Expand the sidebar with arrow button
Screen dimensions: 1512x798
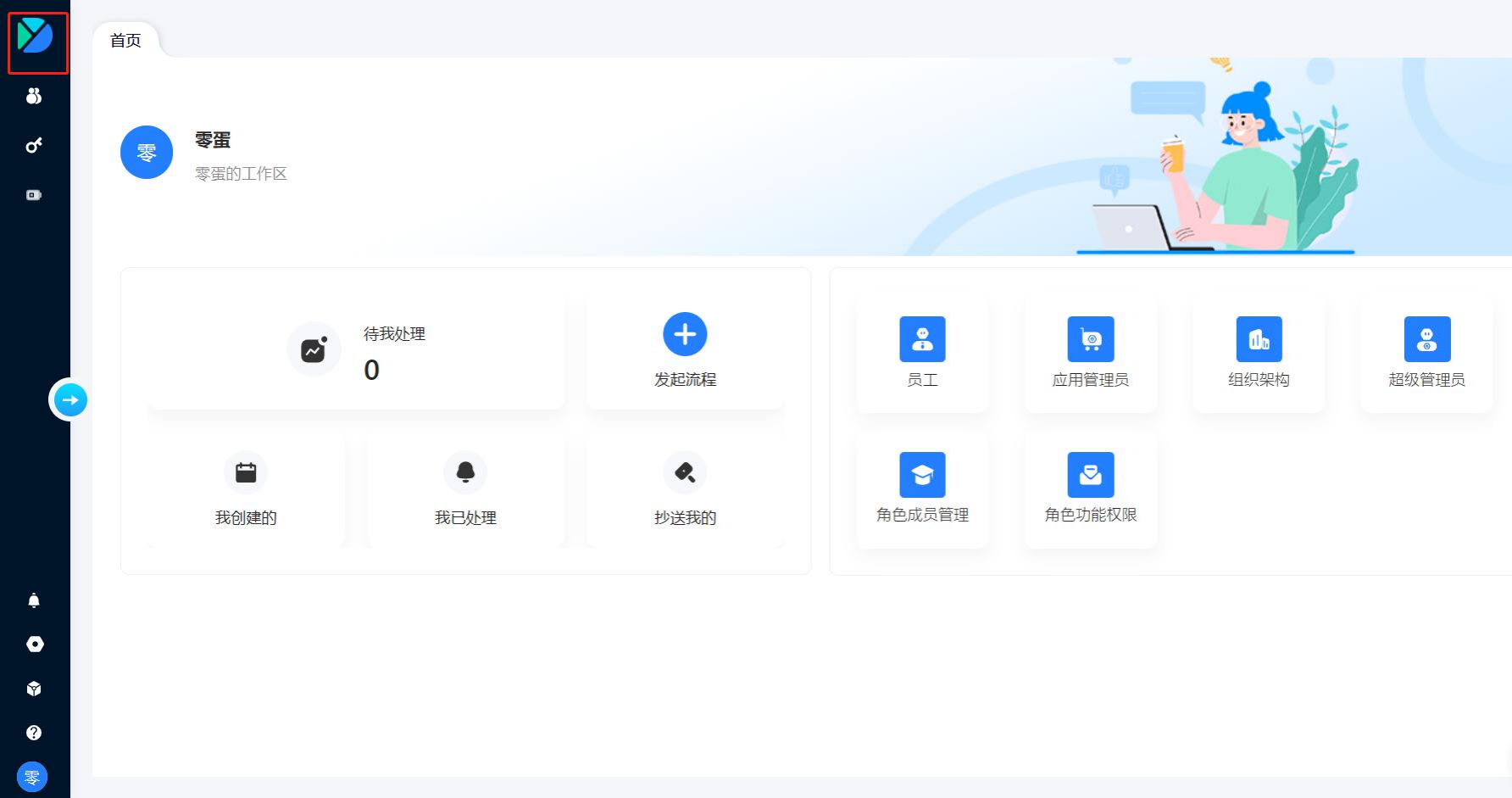(x=70, y=400)
